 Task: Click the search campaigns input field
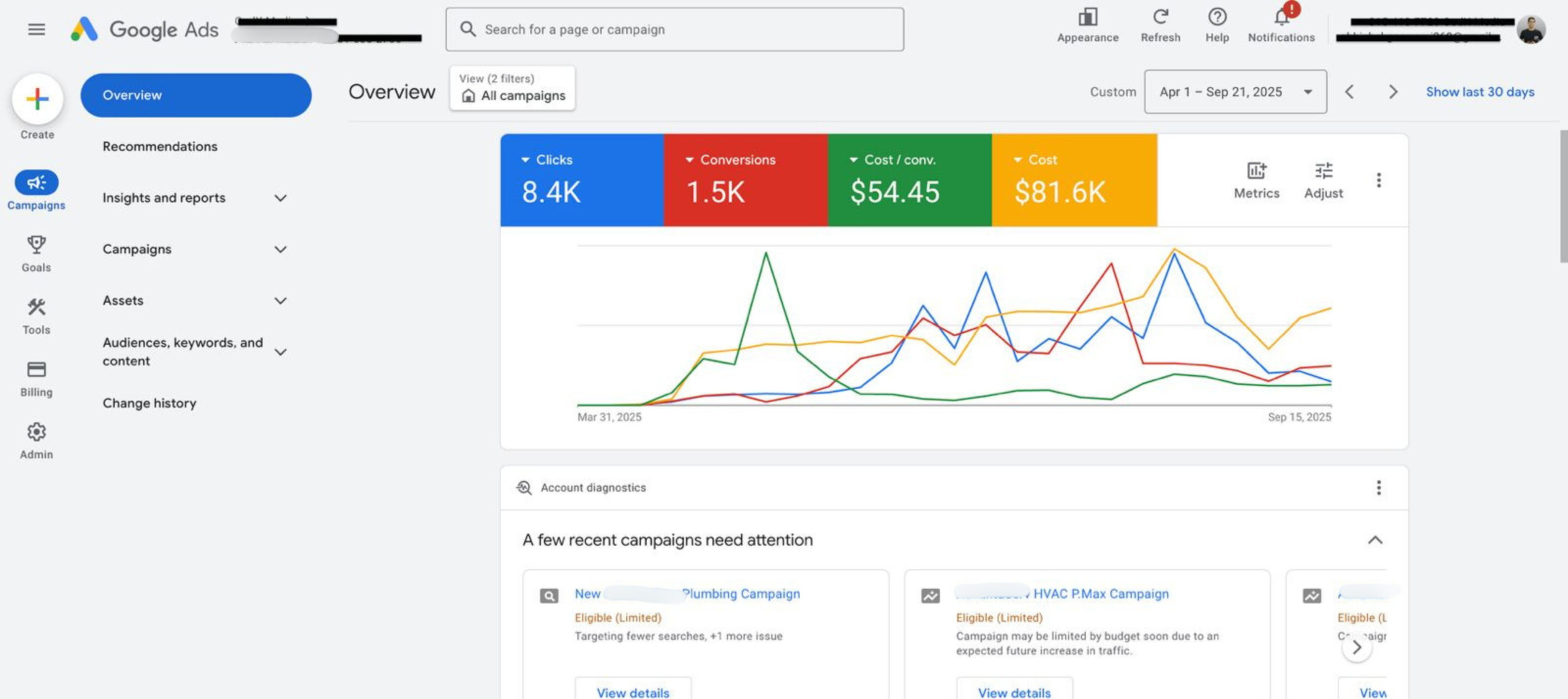click(674, 29)
